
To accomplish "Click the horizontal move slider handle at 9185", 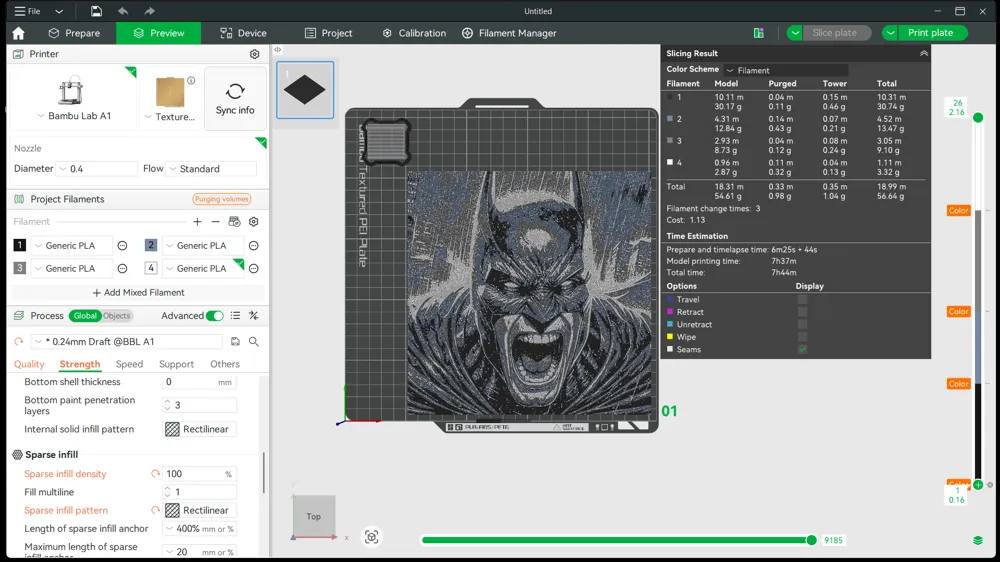I will click(x=811, y=540).
